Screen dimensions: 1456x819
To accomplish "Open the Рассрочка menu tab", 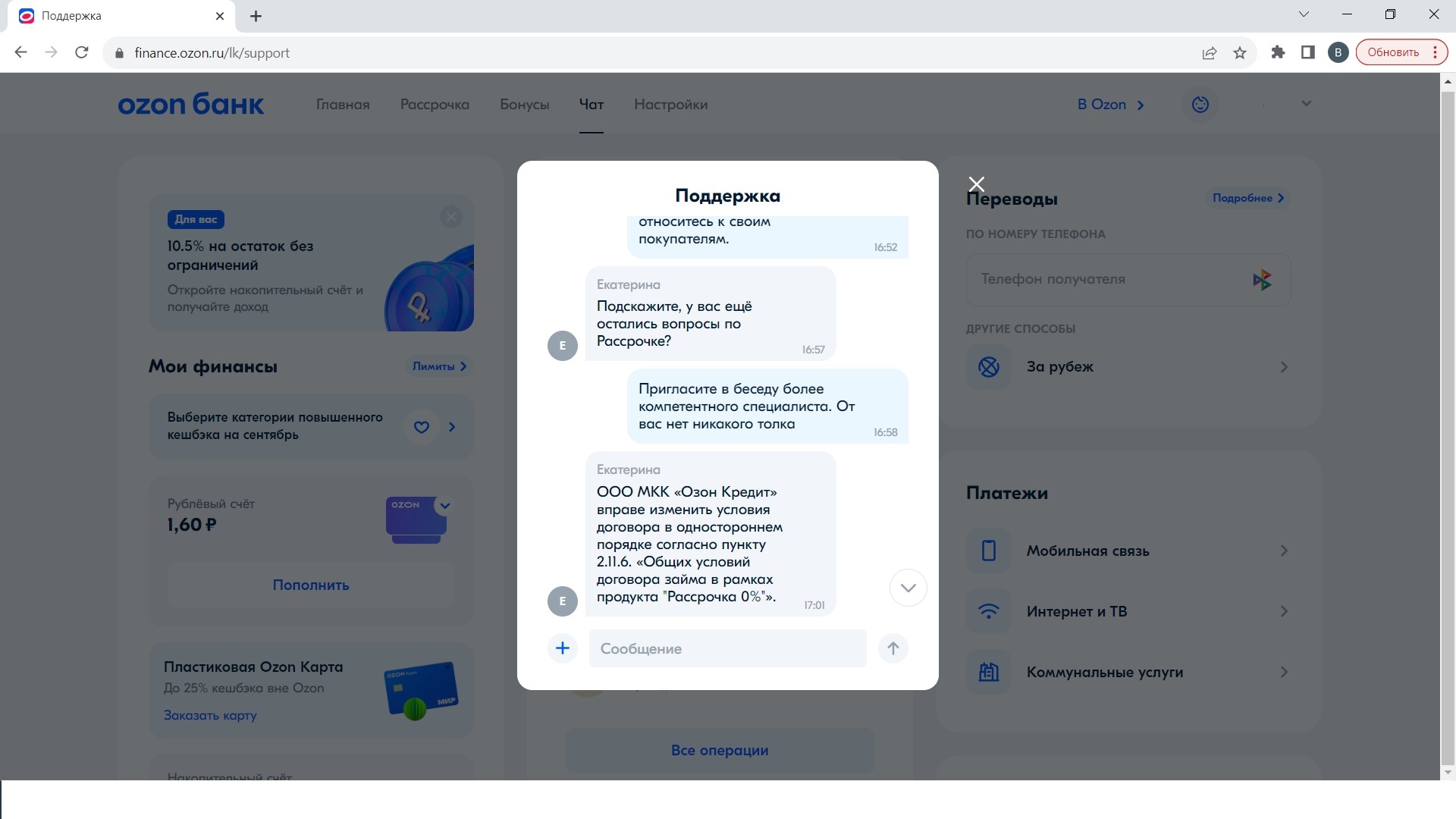I will click(x=435, y=105).
